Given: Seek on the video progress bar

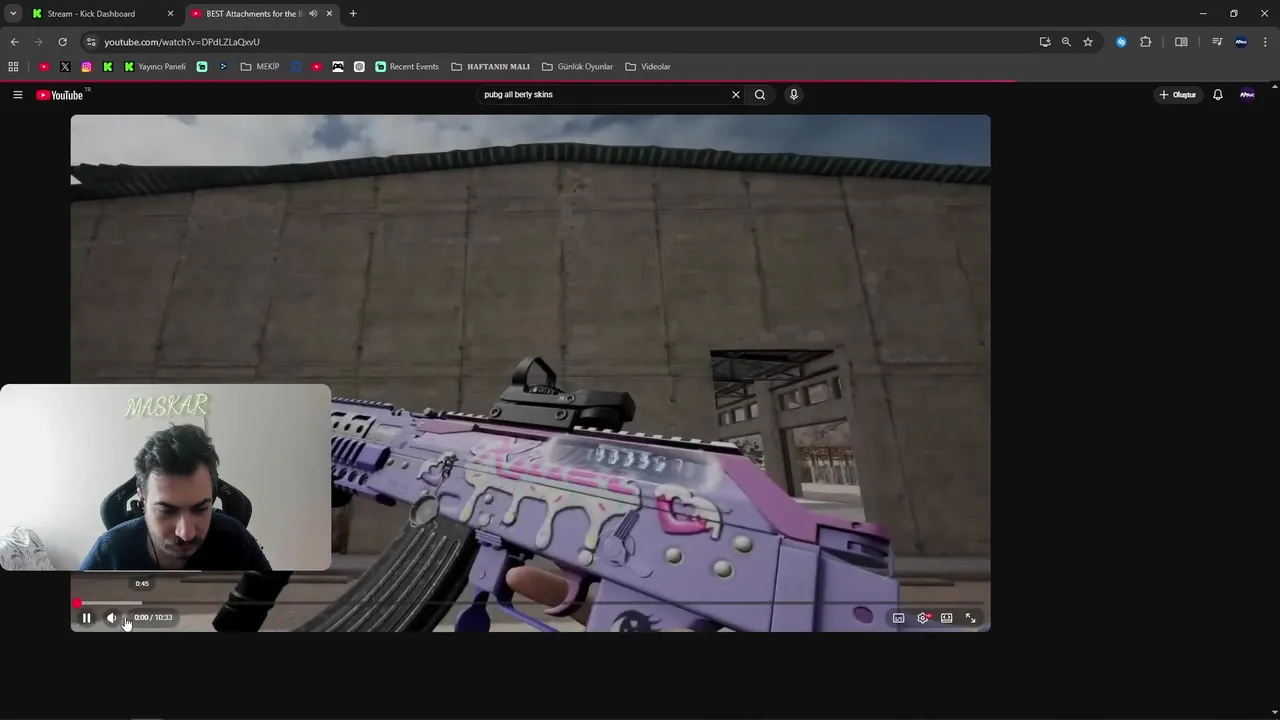Looking at the screenshot, I should (530, 603).
